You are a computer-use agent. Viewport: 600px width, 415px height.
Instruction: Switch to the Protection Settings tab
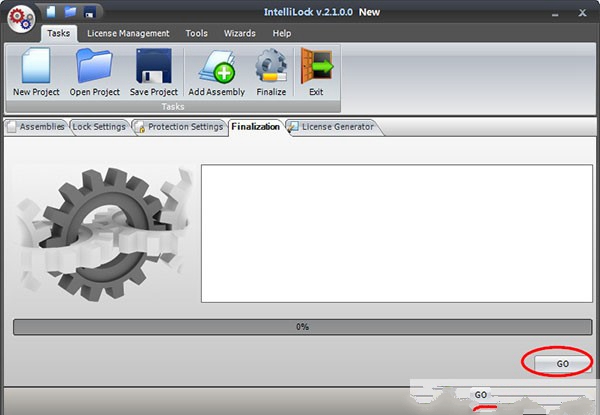[179, 127]
